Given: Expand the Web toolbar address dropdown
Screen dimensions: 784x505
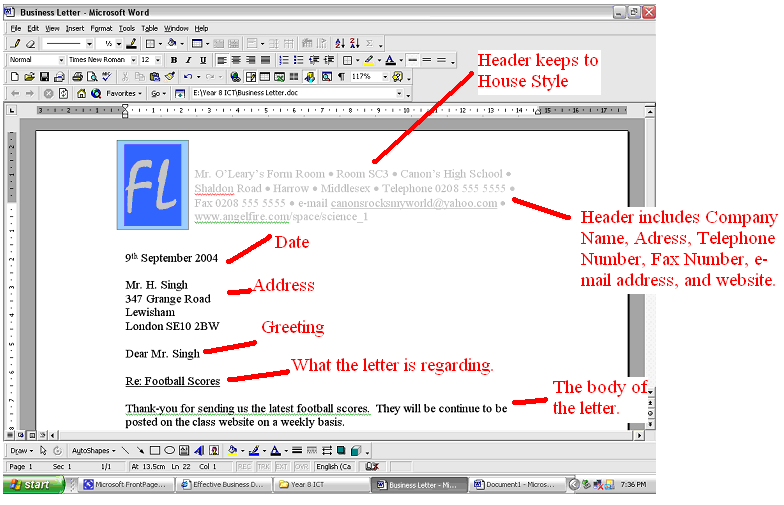Looking at the screenshot, I should [400, 93].
